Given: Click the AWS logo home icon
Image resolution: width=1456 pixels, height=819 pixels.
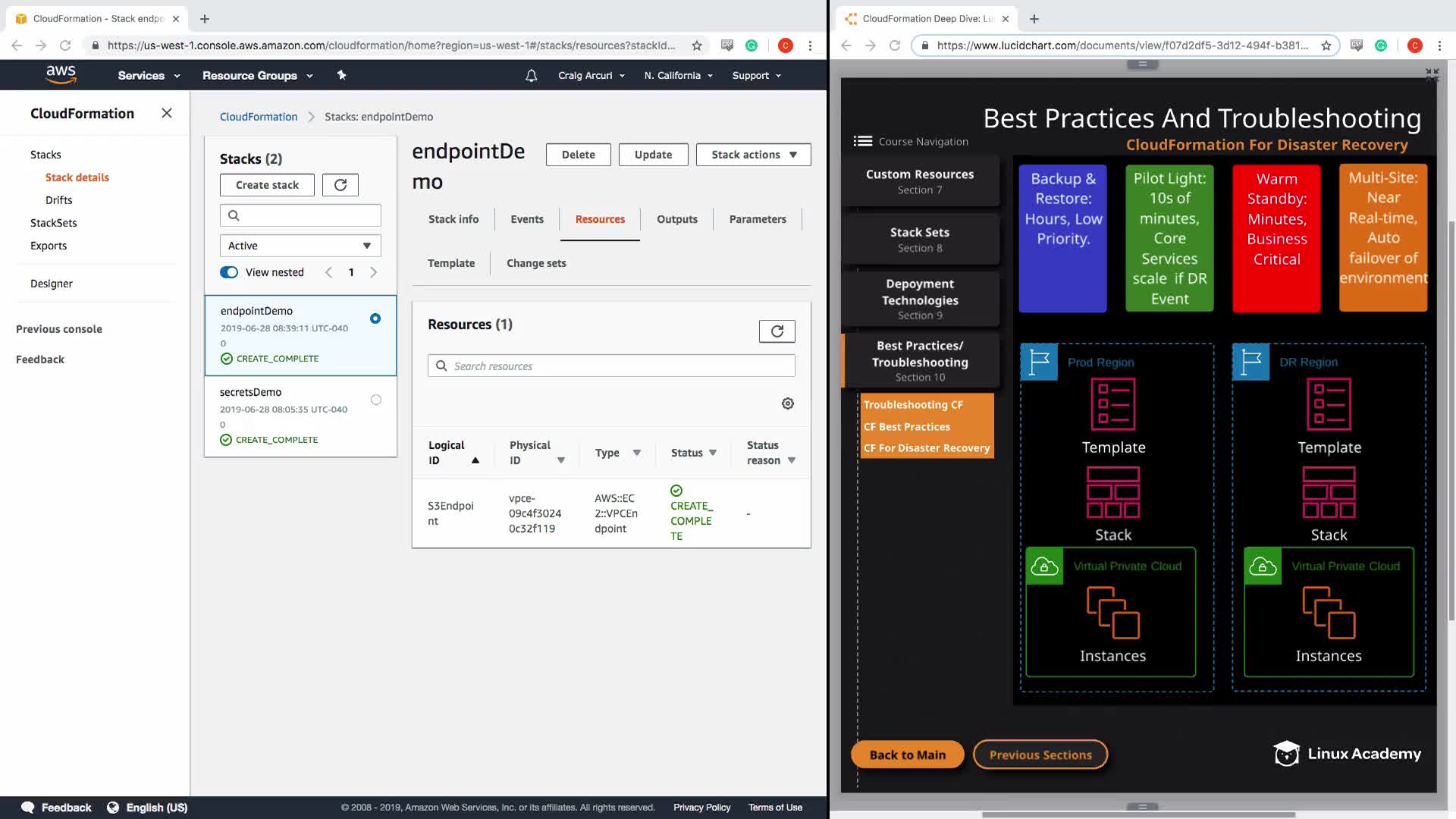Looking at the screenshot, I should point(61,74).
